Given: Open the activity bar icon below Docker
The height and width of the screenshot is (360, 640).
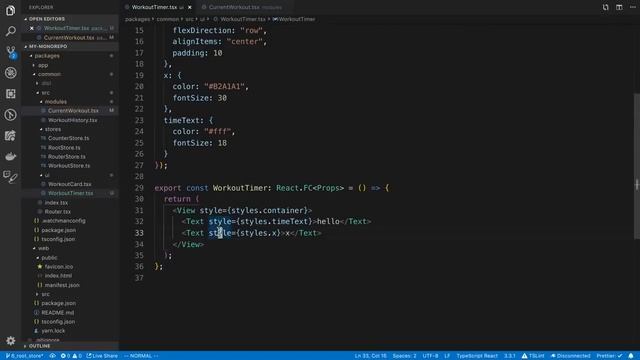Looking at the screenshot, I should [11, 177].
